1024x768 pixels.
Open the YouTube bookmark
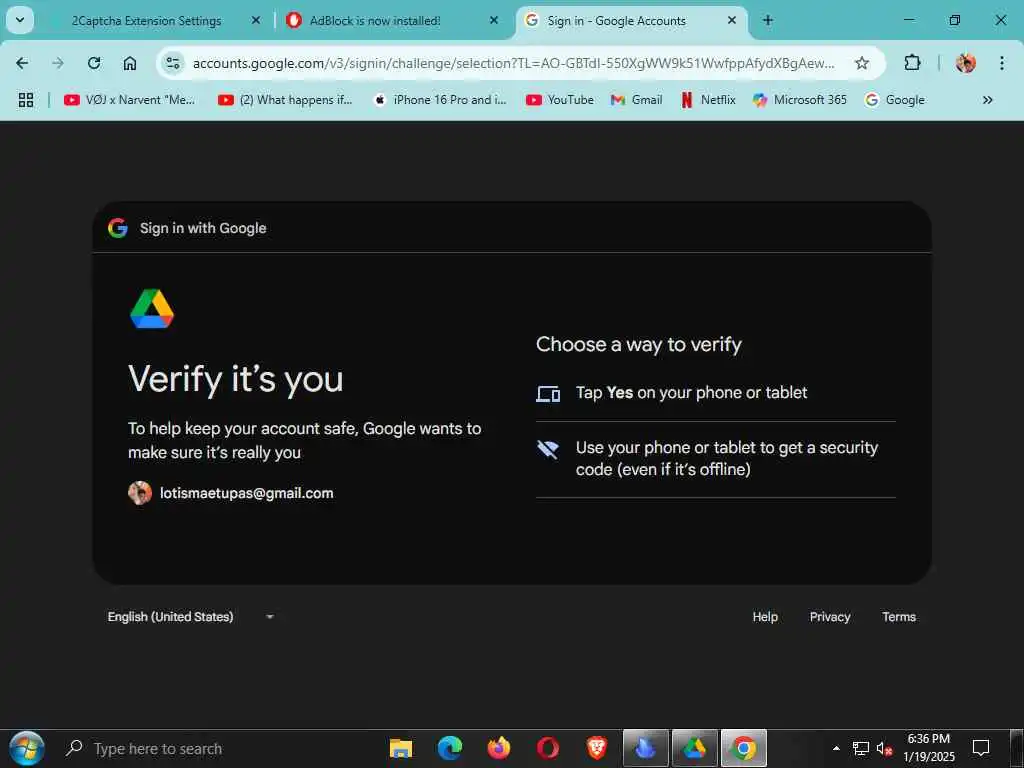(x=560, y=100)
